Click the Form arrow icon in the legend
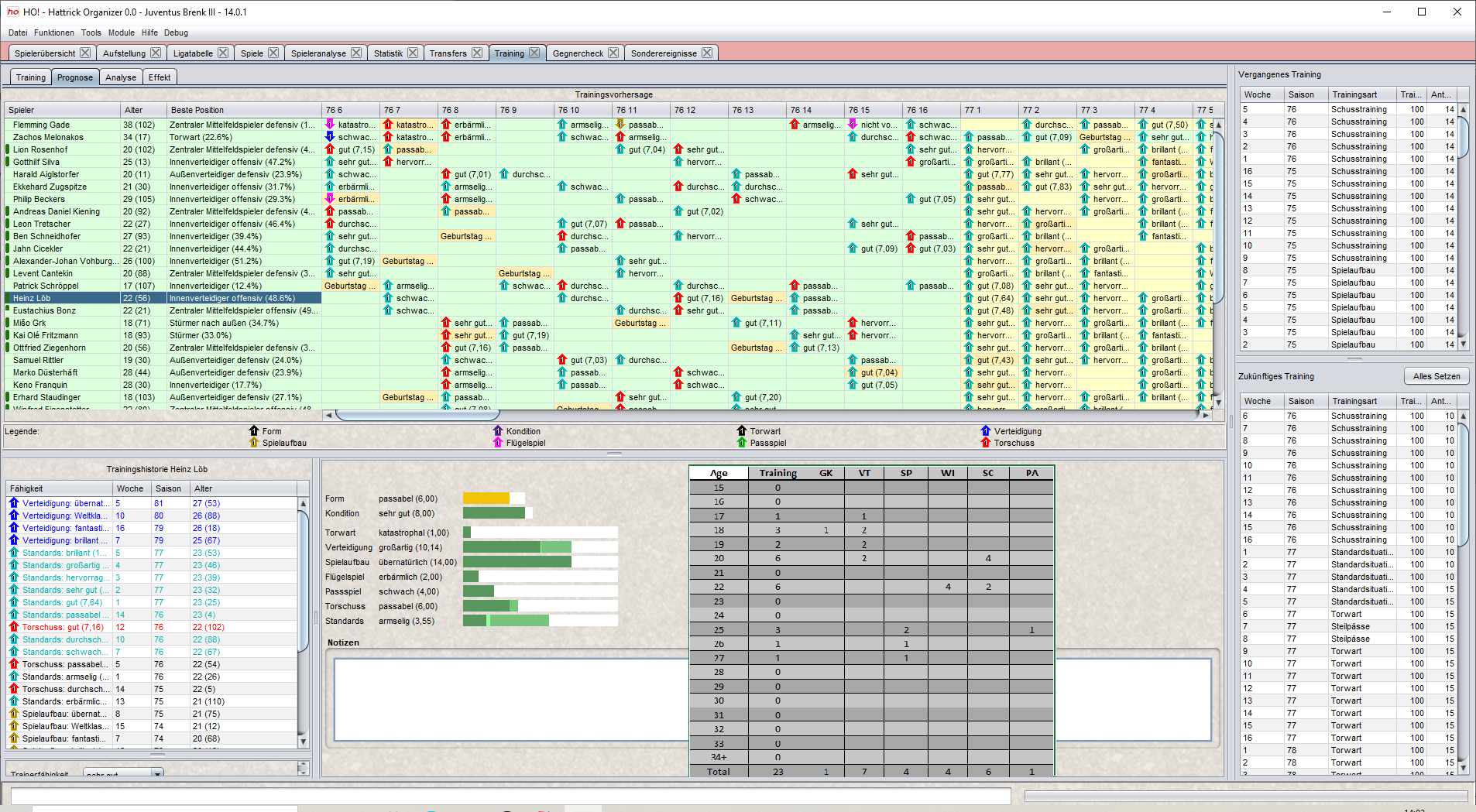Viewport: 1476px width, 812px height. click(x=254, y=431)
